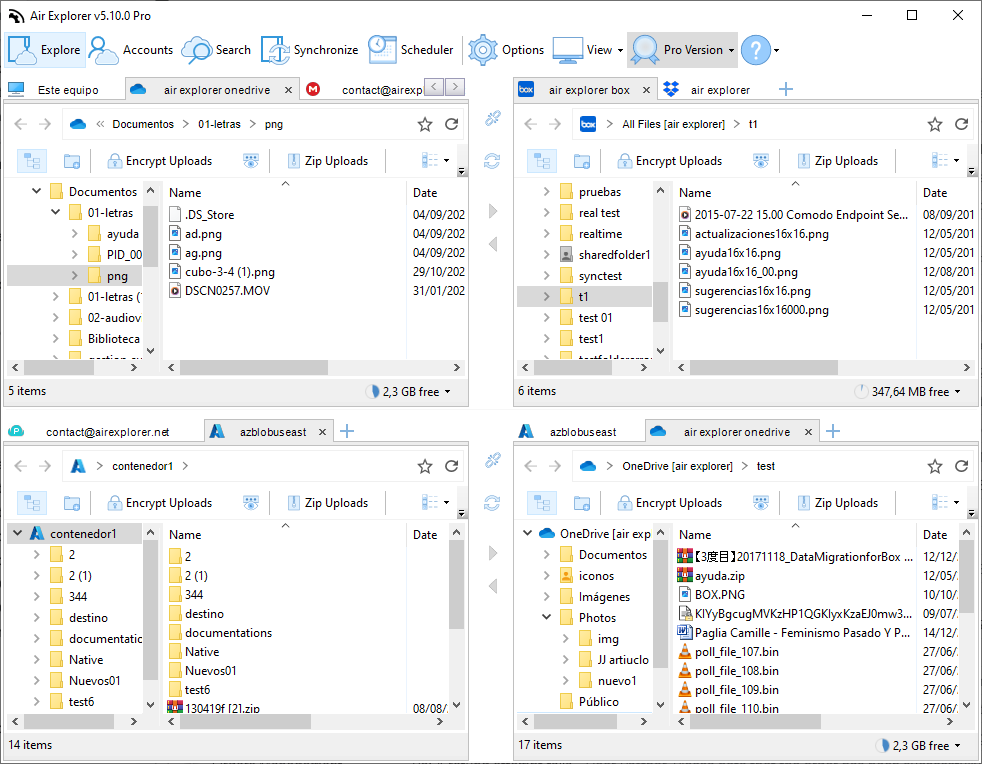Open the View dropdown menu

pos(587,50)
